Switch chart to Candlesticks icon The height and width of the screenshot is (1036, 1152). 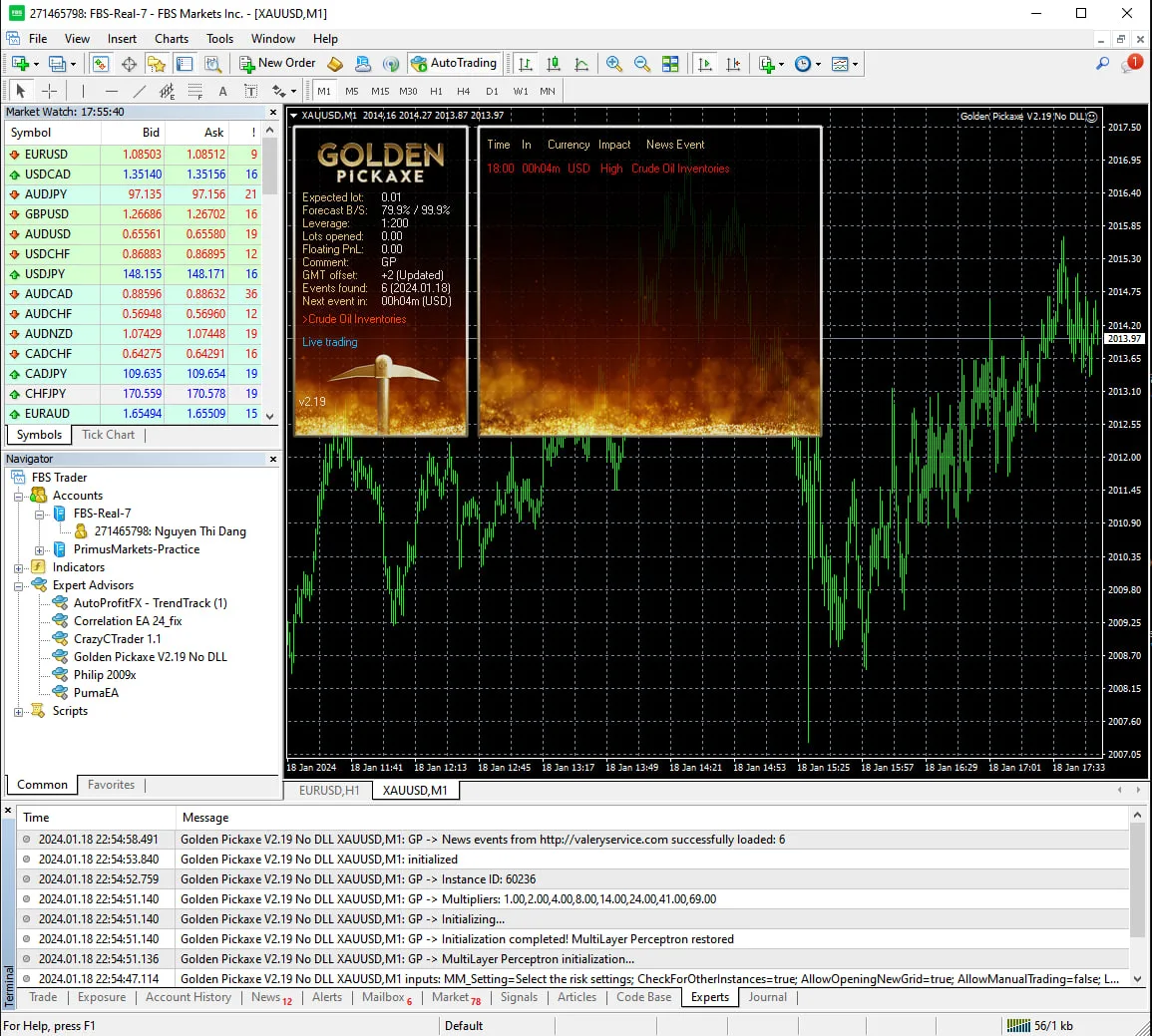click(554, 64)
